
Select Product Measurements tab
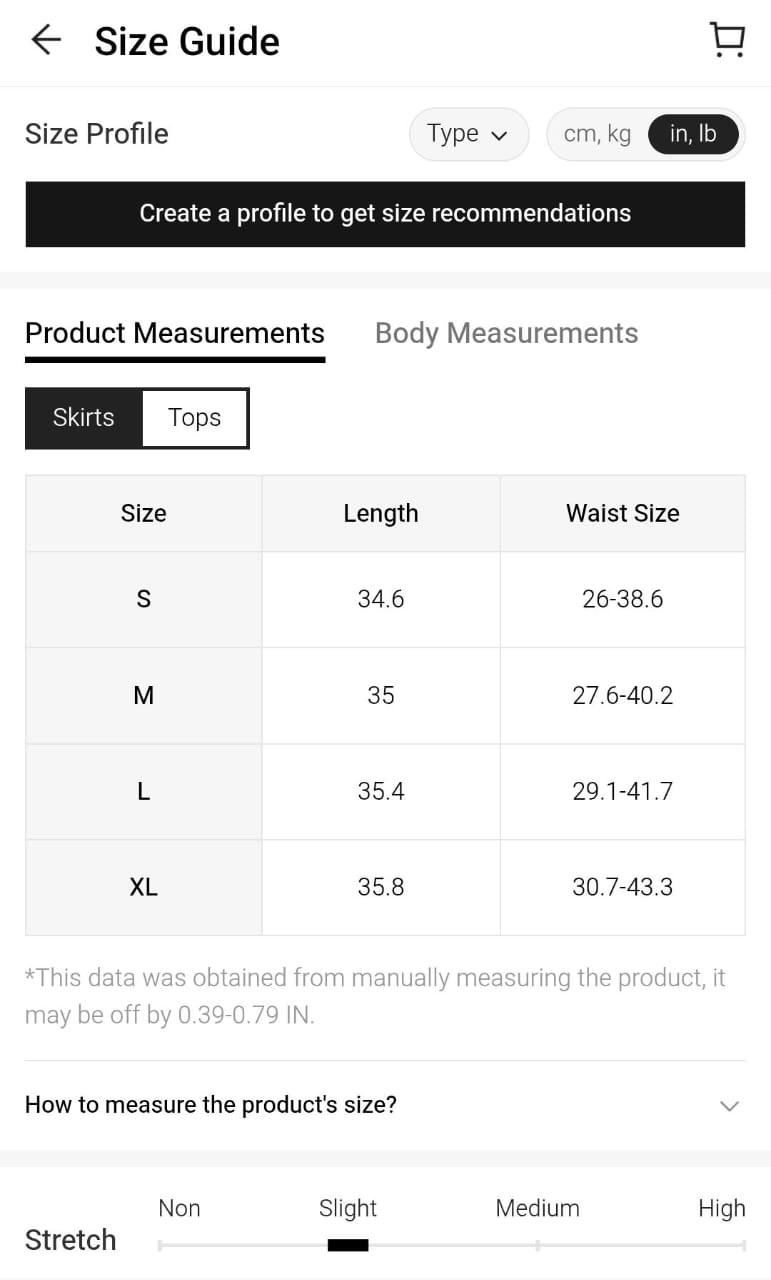pos(175,333)
